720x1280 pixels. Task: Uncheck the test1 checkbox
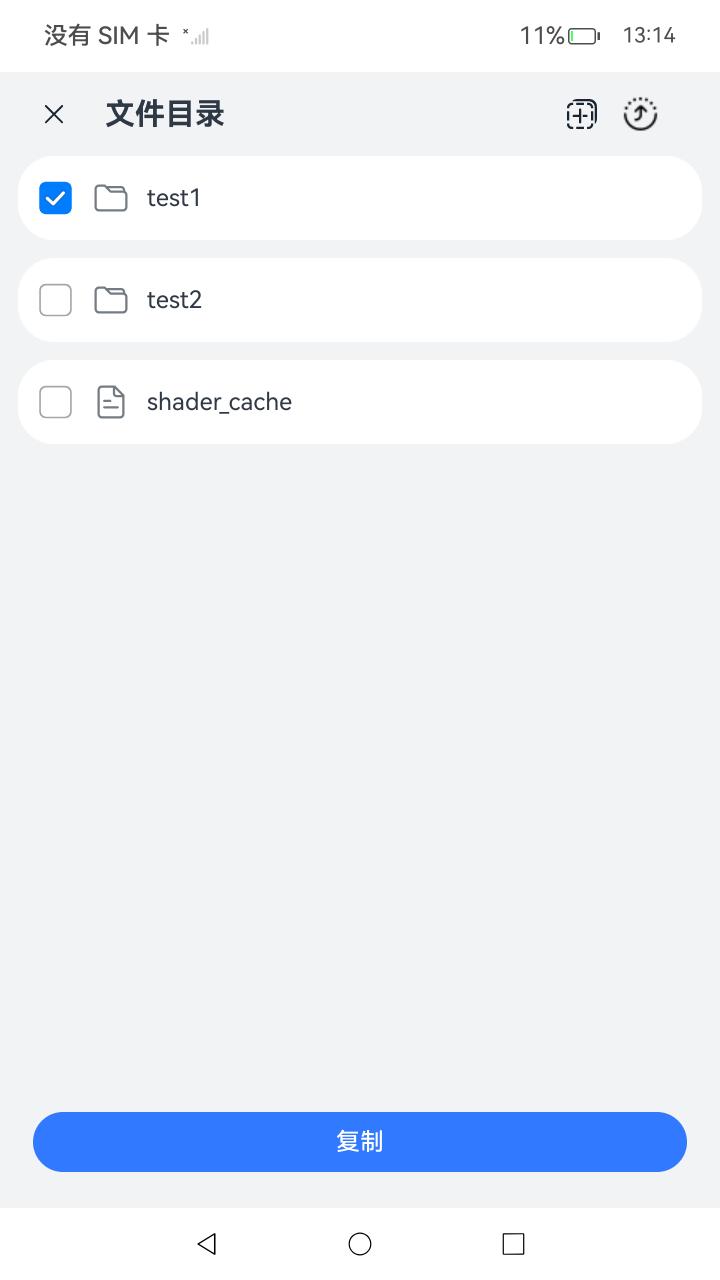[x=55, y=198]
